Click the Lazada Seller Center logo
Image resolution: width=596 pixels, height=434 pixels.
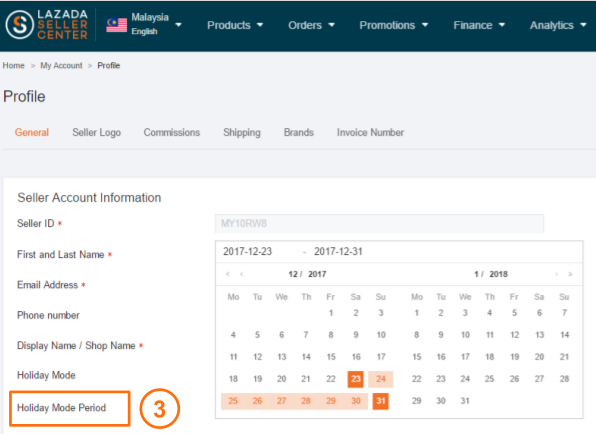[47, 25]
